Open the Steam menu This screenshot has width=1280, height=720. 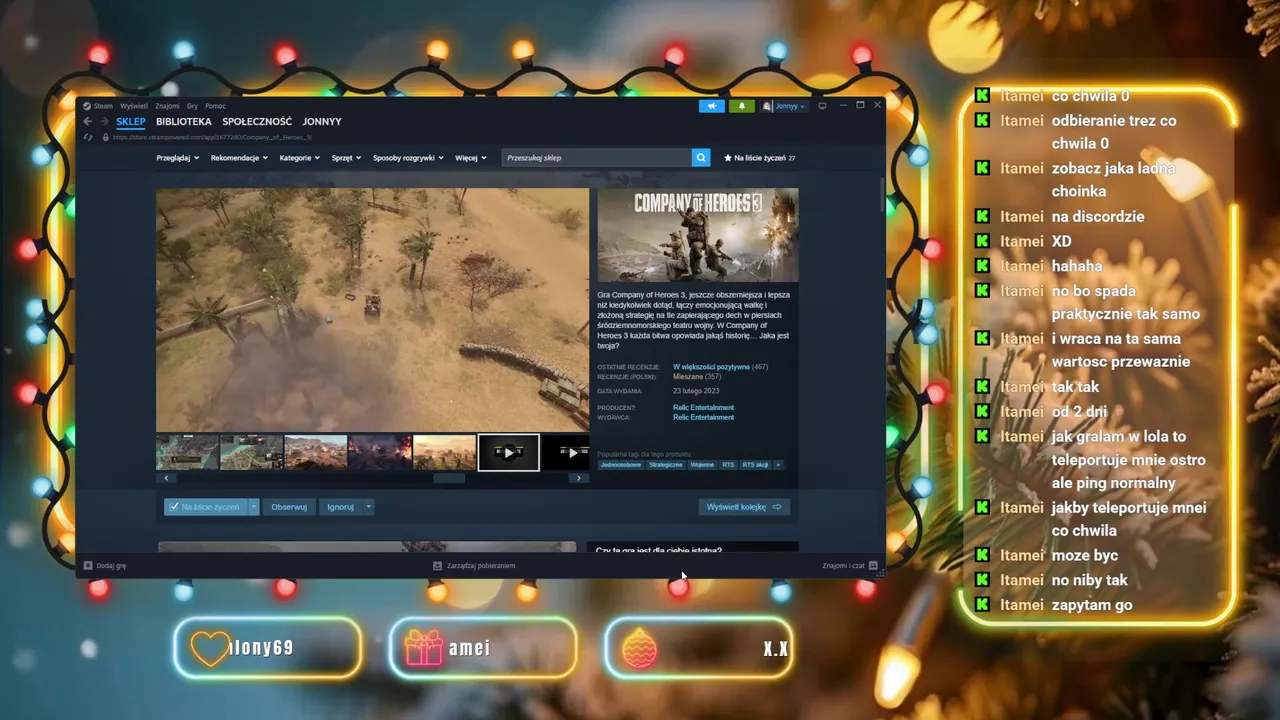[x=103, y=106]
